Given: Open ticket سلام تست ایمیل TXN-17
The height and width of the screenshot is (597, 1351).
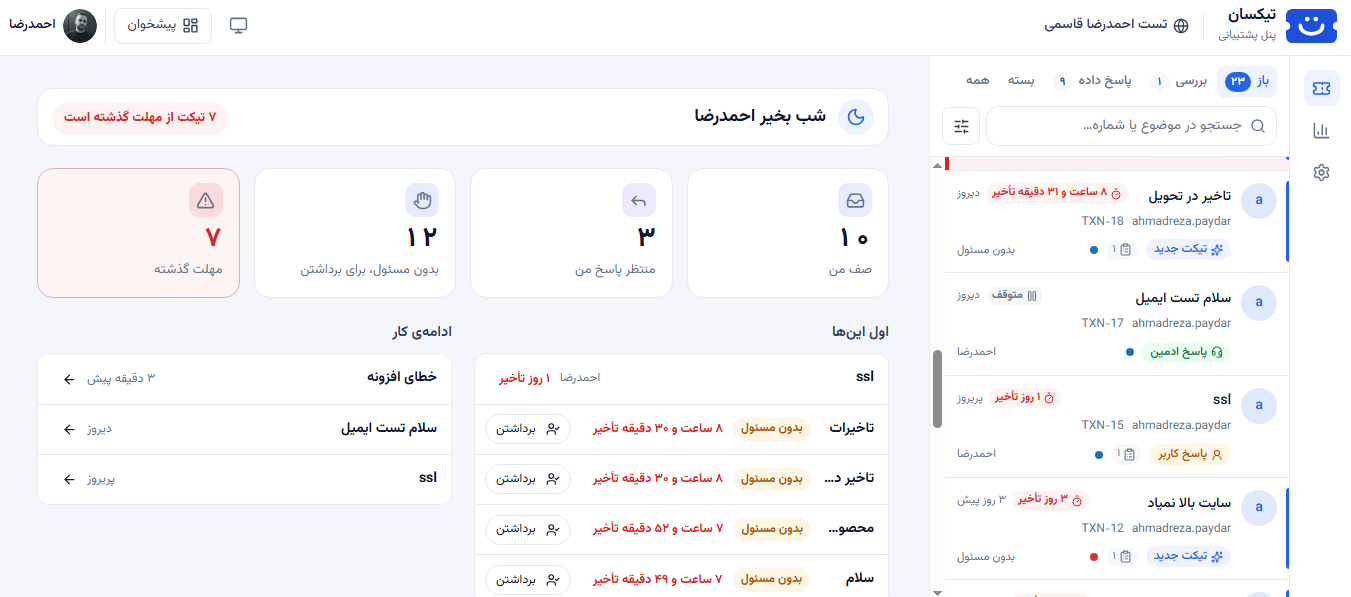Looking at the screenshot, I should pyautogui.click(x=1116, y=324).
